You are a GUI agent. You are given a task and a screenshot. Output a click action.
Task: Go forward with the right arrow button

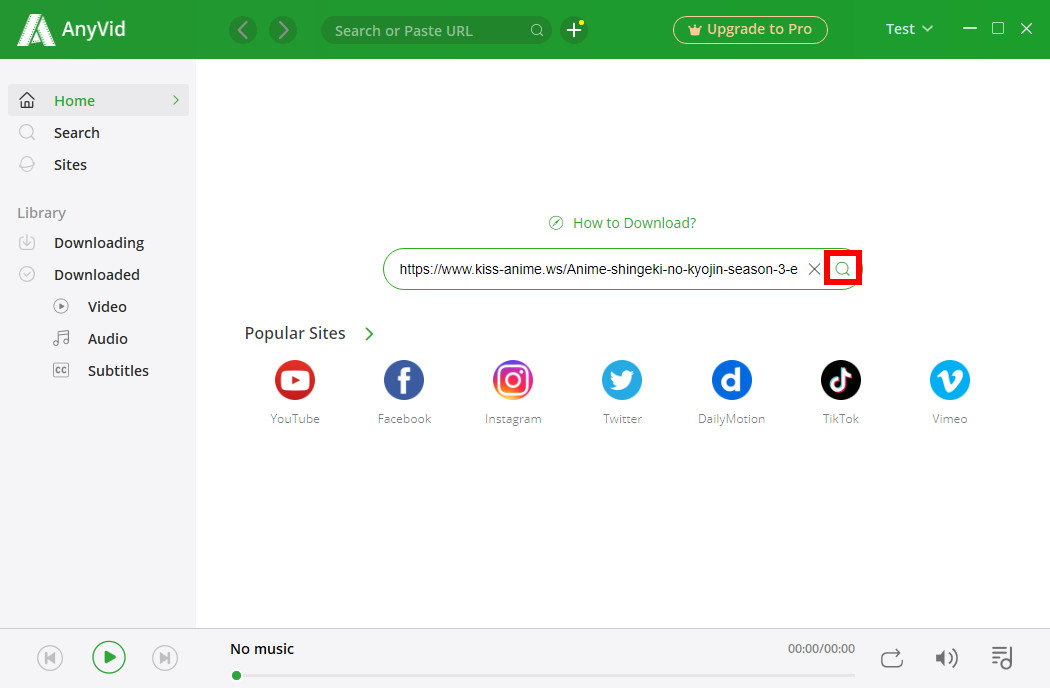[x=283, y=30]
